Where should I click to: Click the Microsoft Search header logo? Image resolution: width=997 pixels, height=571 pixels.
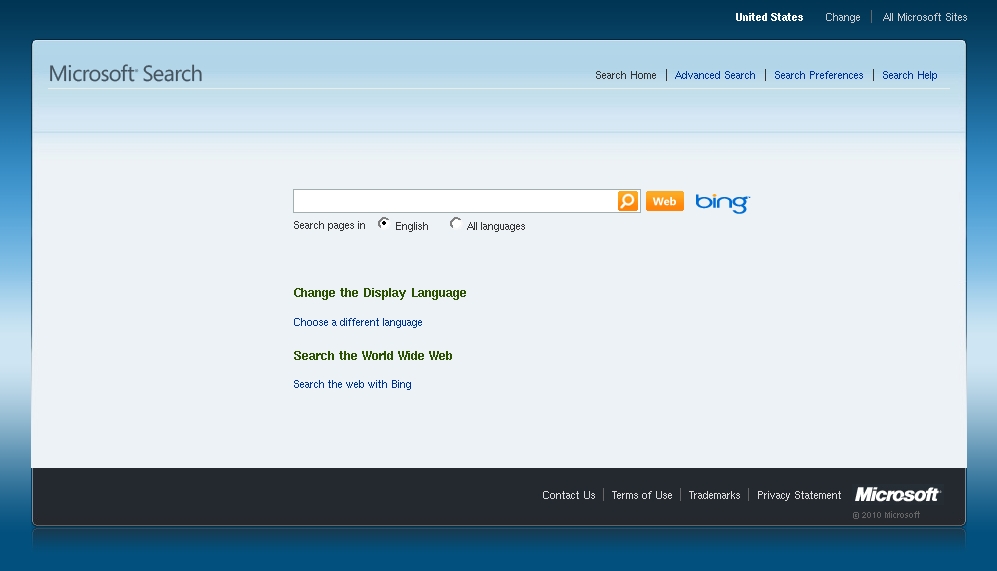pos(126,74)
